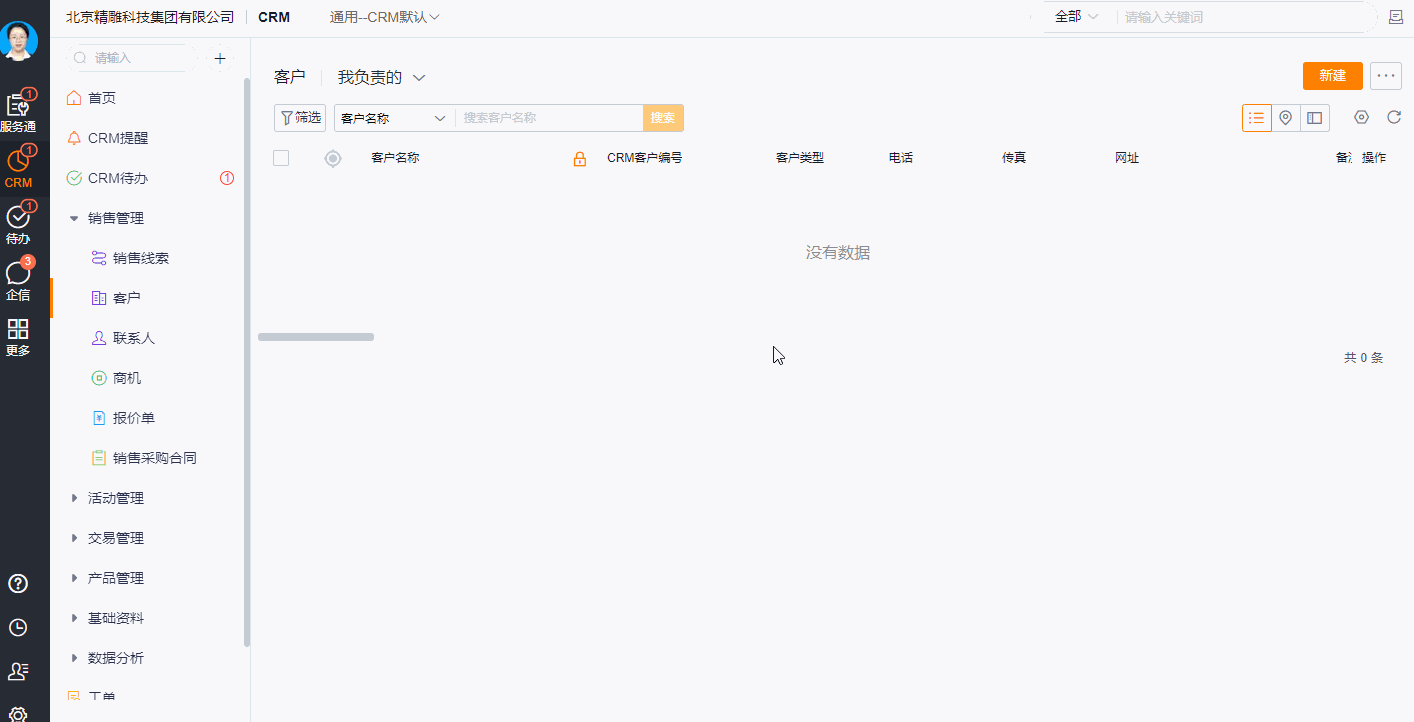Click 客户名称 column header
Viewport: 1414px width, 722px height.
tap(395, 158)
